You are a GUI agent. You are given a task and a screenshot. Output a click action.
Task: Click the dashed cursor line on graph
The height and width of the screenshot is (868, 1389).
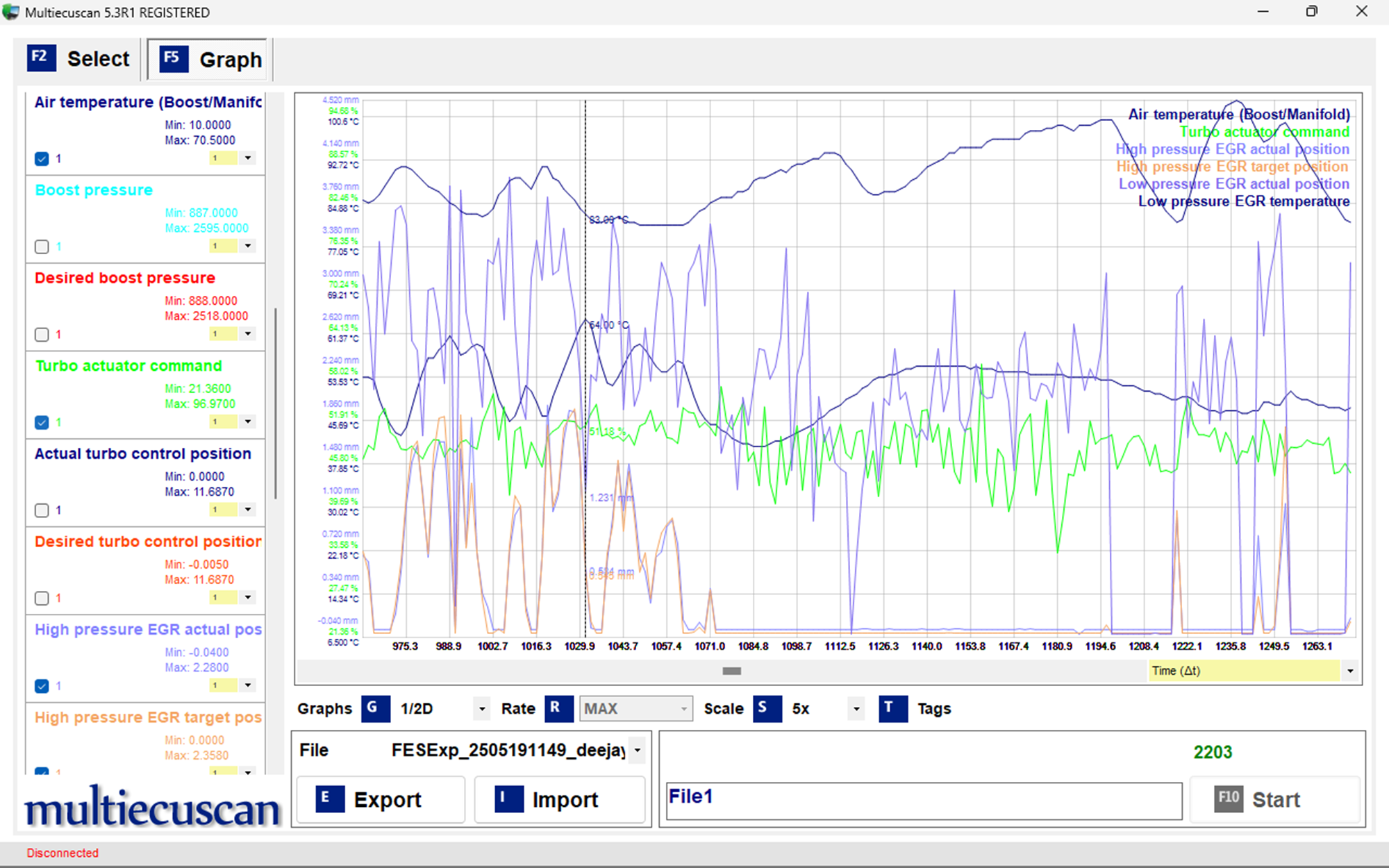pyautogui.click(x=585, y=368)
